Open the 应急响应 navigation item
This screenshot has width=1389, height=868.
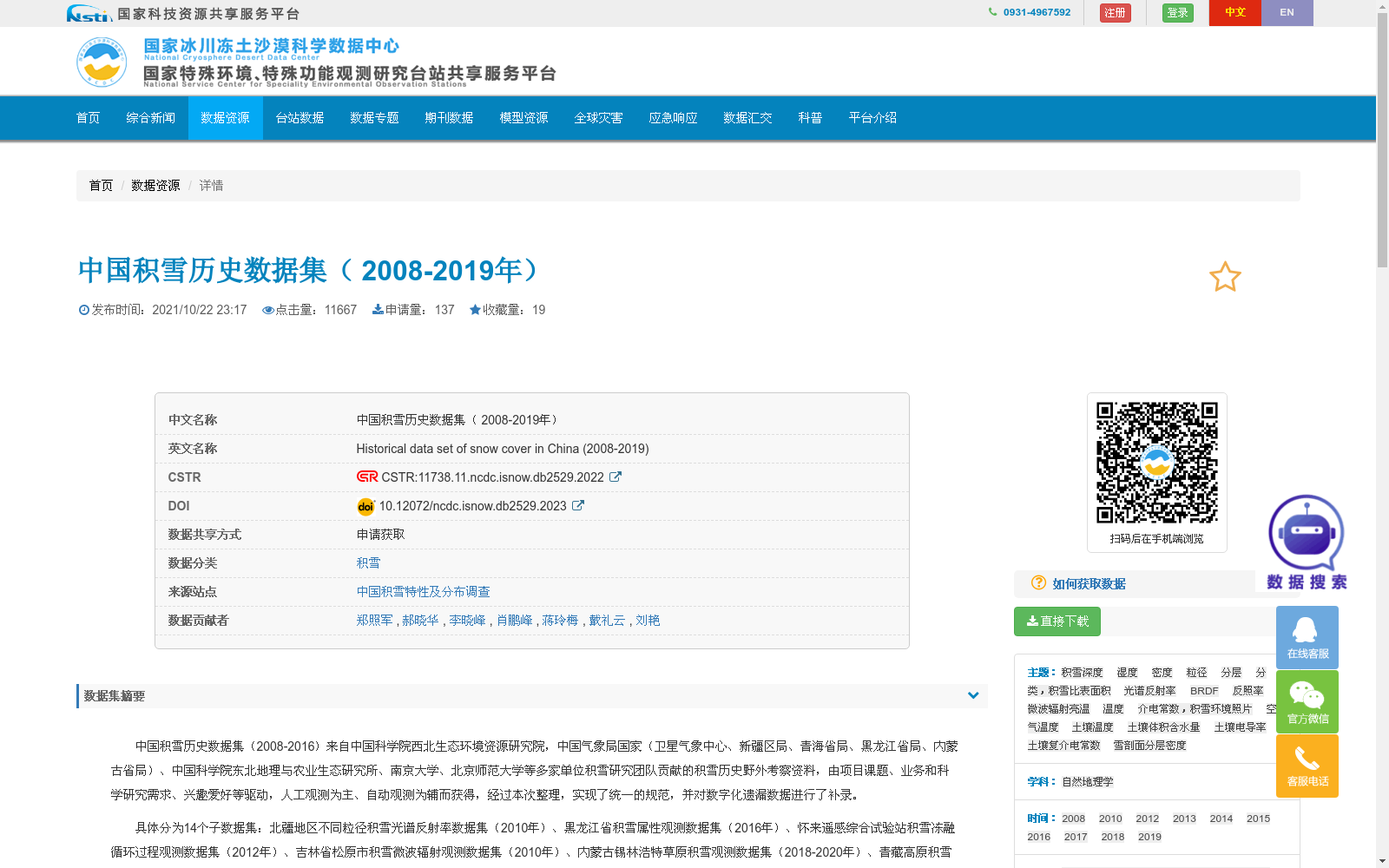click(674, 118)
